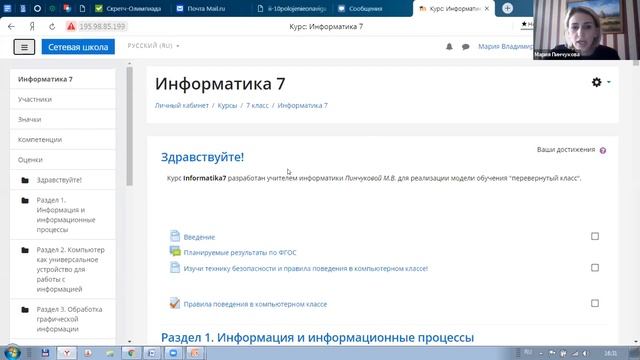Click the page icon before Изучи технику безопасности

point(175,267)
